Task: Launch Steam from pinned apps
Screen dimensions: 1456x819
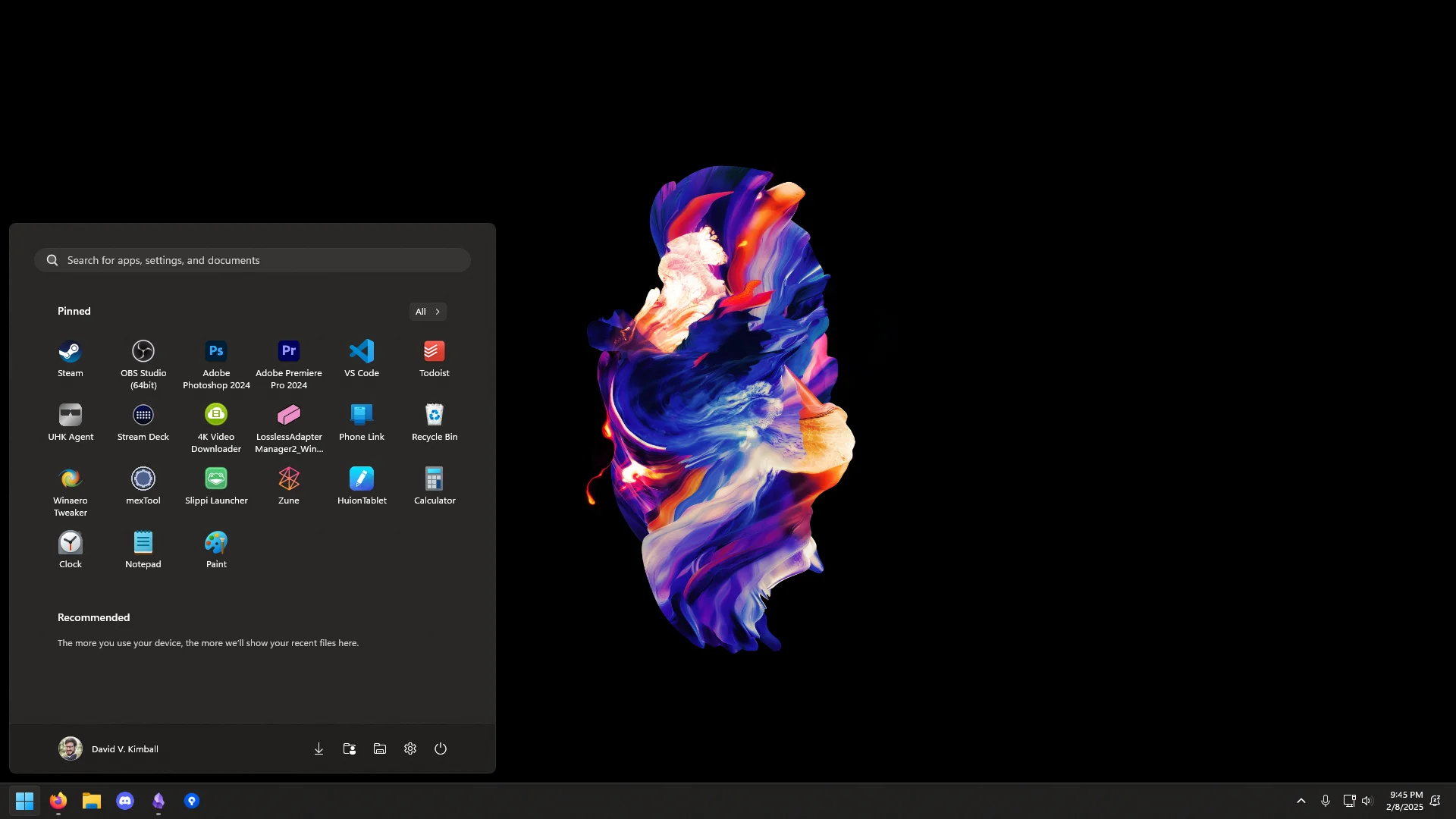Action: tap(70, 358)
